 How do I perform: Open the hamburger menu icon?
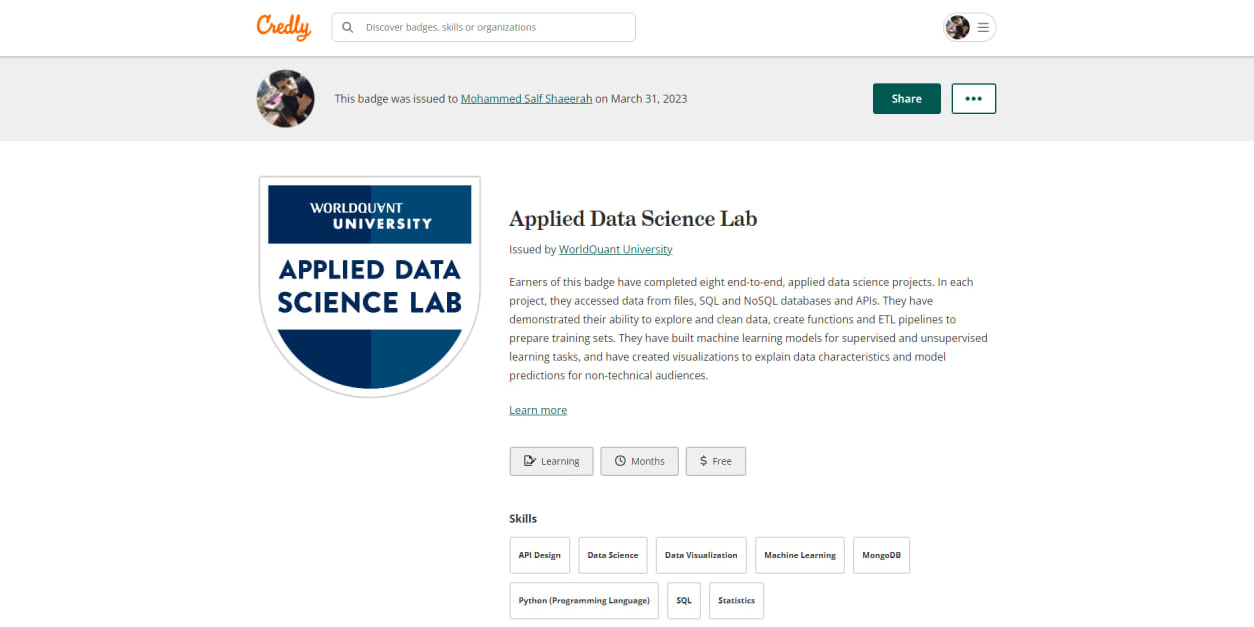[983, 28]
